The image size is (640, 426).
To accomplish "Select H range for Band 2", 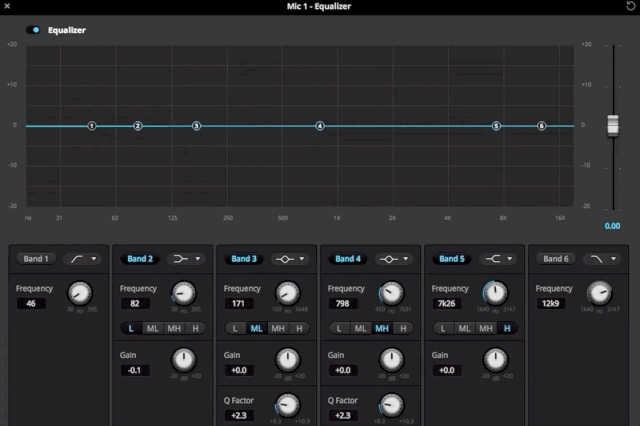I will pyautogui.click(x=196, y=328).
